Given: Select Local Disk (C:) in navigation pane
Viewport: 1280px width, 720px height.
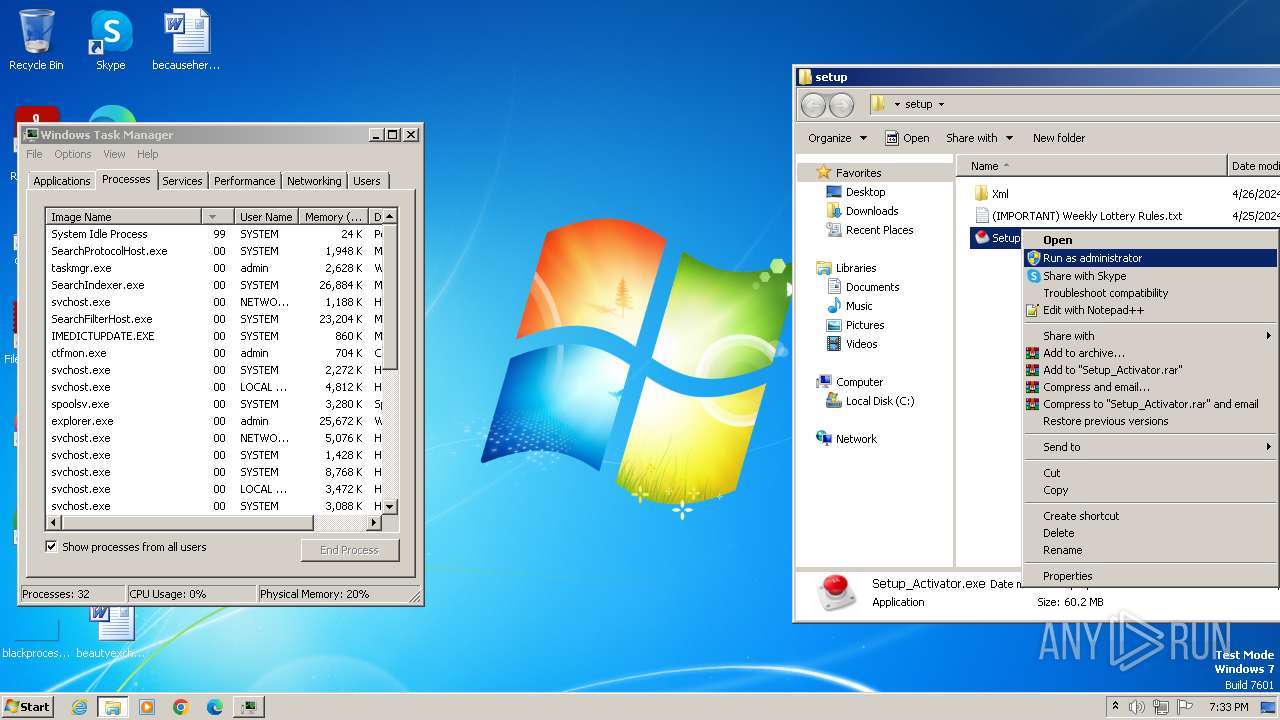Looking at the screenshot, I should (879, 401).
